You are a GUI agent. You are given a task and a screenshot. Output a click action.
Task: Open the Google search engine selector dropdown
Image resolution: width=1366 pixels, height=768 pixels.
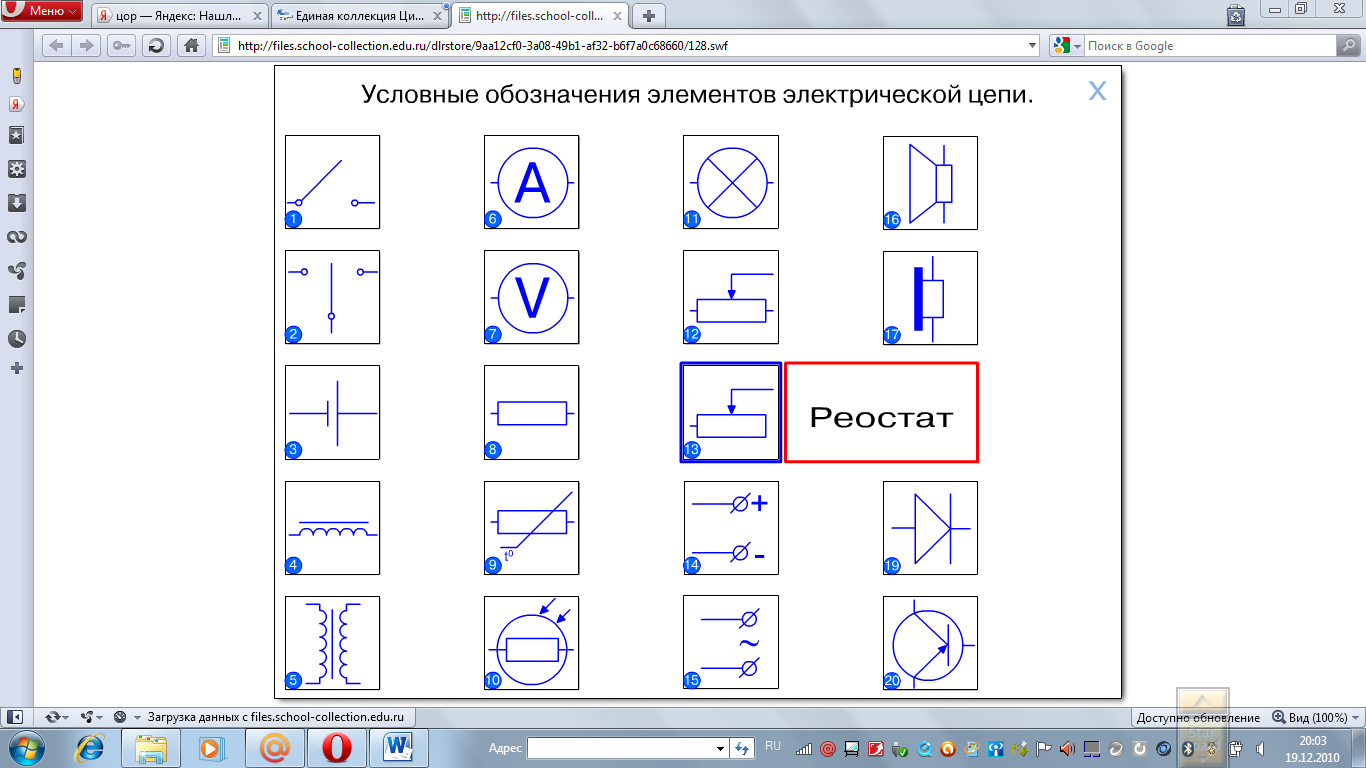coord(1066,45)
